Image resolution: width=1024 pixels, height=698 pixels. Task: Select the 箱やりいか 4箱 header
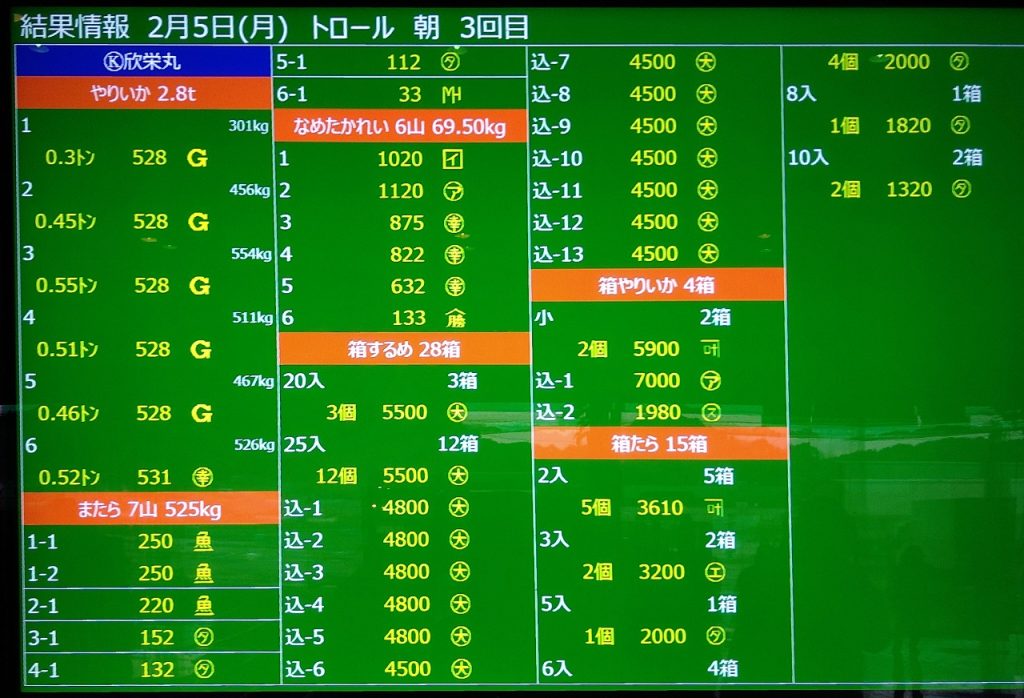pyautogui.click(x=657, y=285)
